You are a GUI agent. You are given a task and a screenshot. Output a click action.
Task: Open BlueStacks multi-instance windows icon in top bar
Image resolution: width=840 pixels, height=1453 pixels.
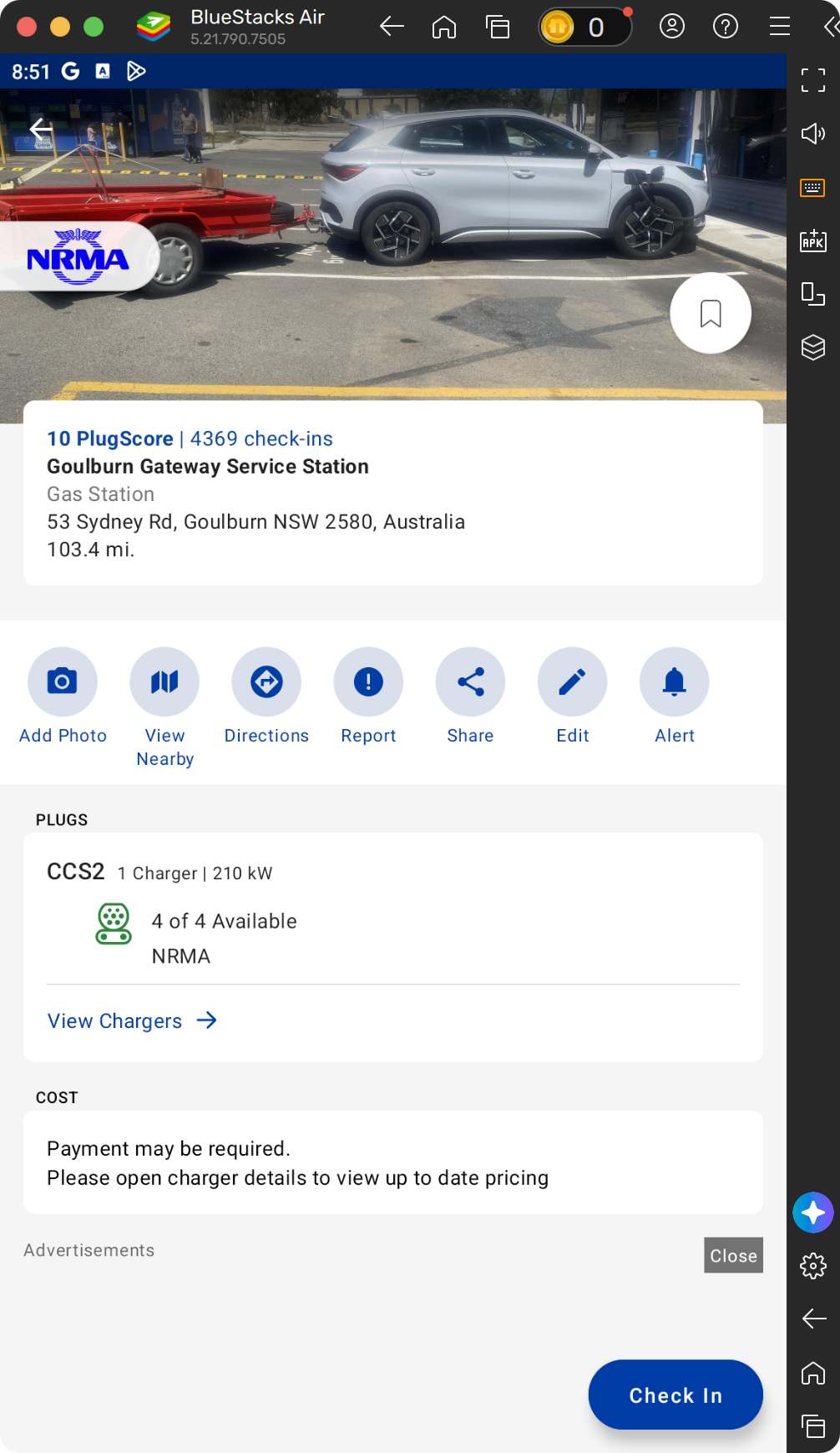(498, 27)
